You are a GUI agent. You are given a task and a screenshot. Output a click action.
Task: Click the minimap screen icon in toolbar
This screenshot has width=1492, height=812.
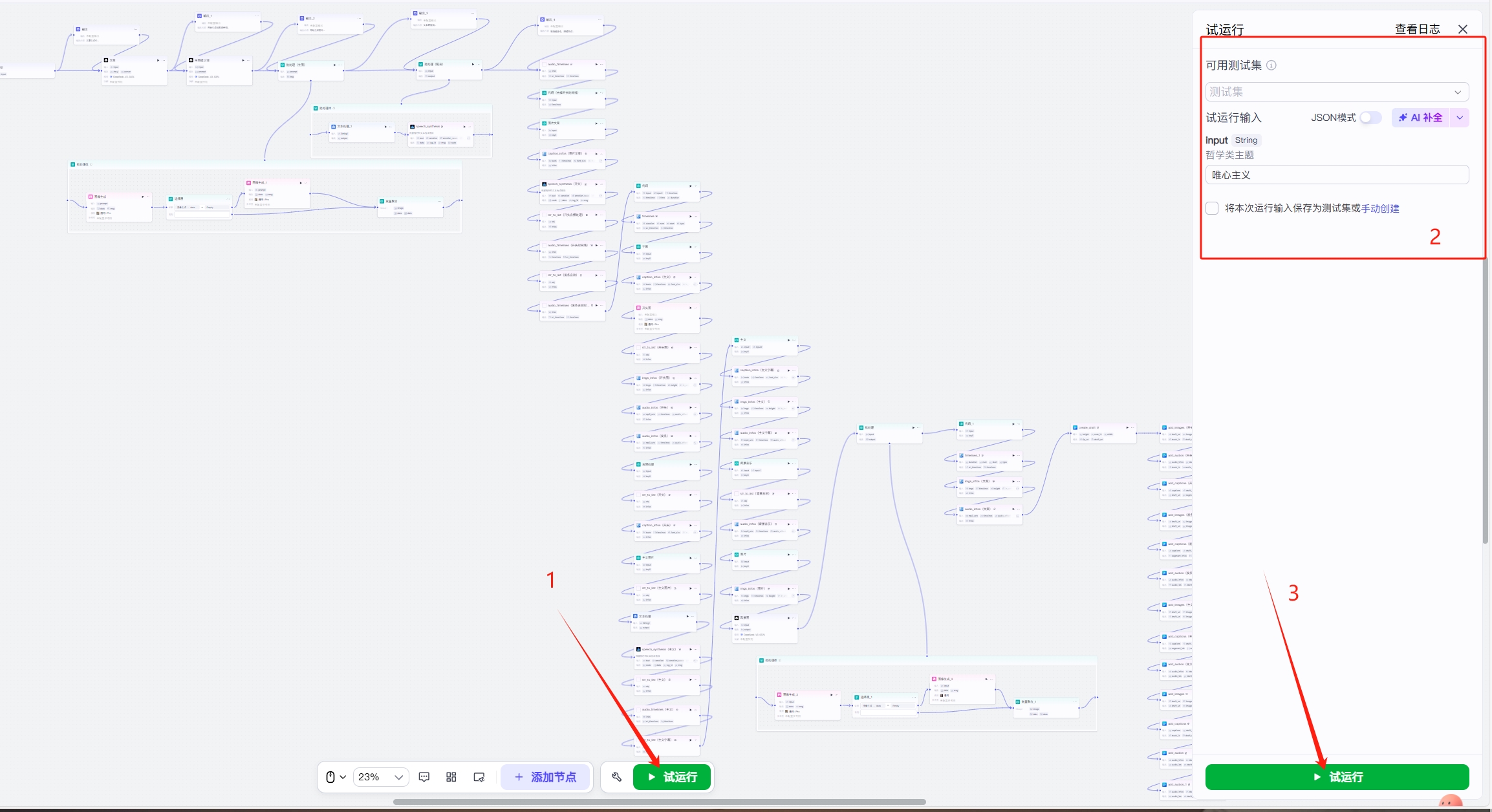pyautogui.click(x=479, y=777)
